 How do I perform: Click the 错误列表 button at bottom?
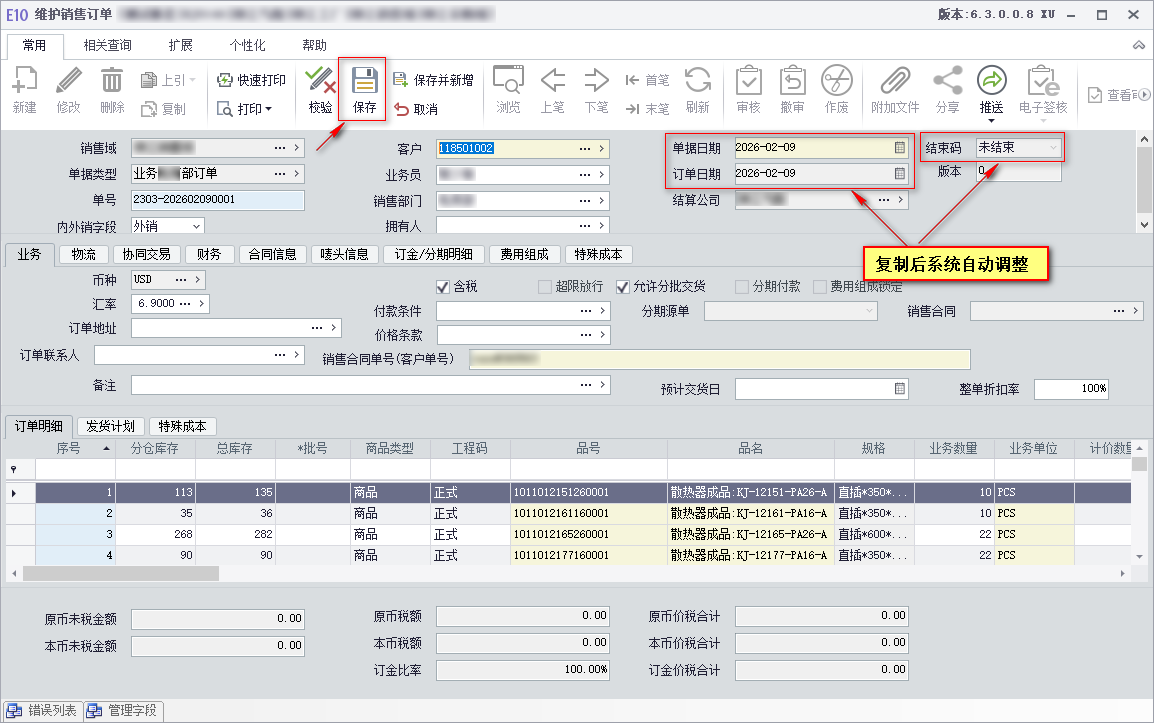(42, 711)
